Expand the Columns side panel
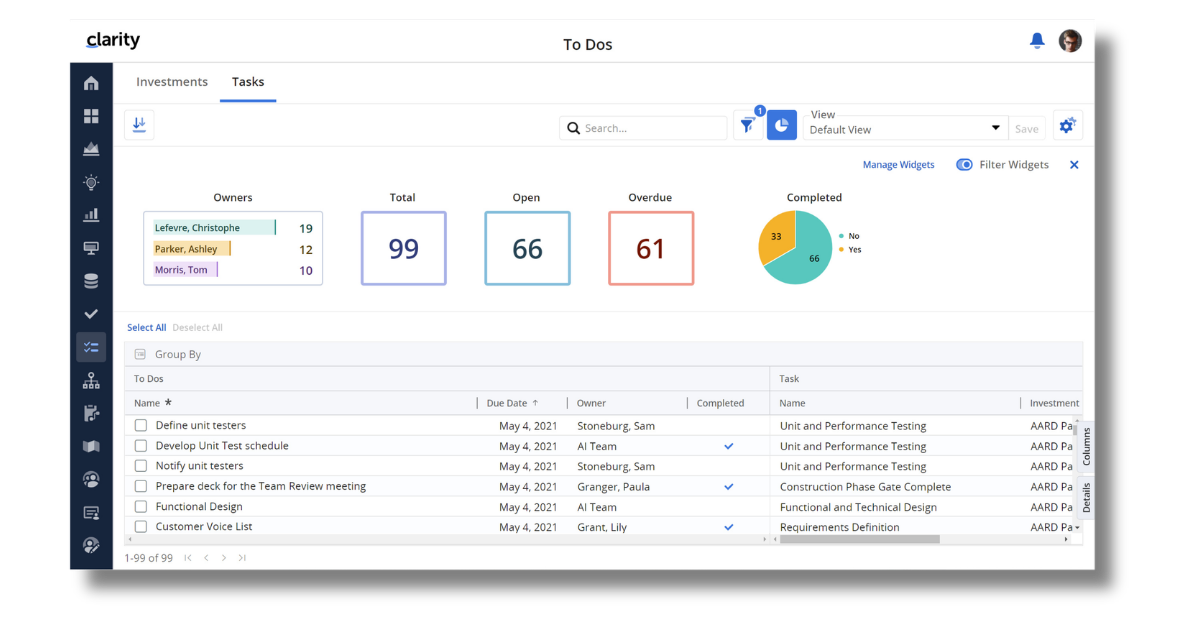This screenshot has width=1200, height=627. pyautogui.click(x=1086, y=447)
